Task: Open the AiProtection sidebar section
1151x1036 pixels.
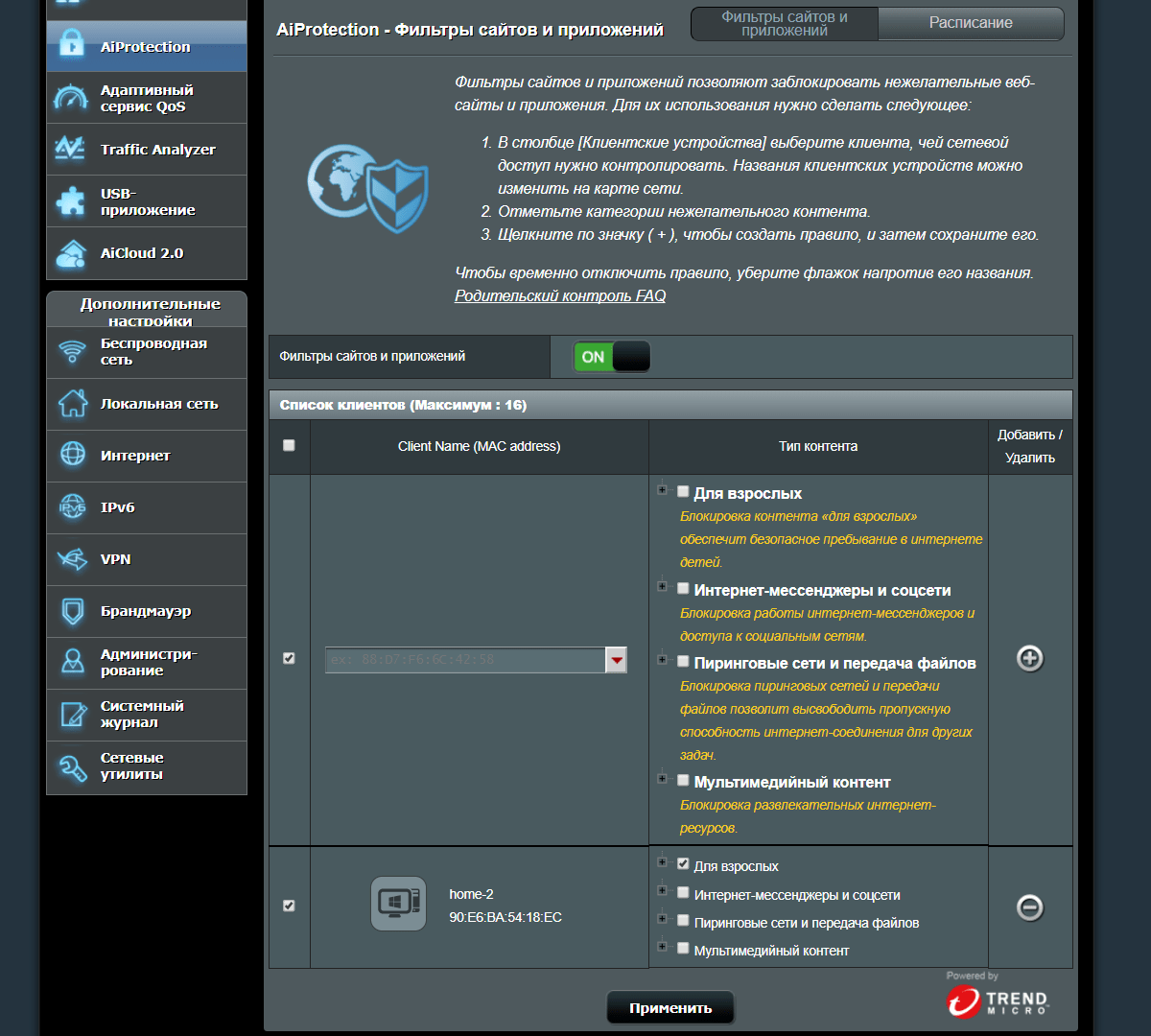Action: [x=146, y=46]
